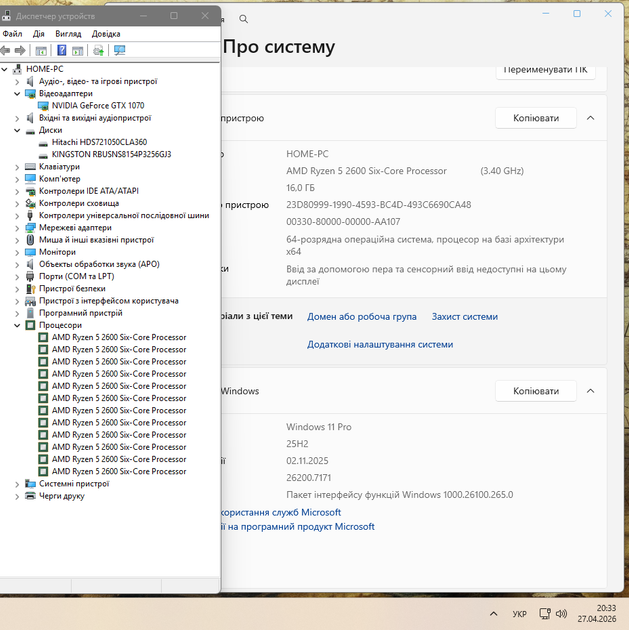This screenshot has height=630, width=629.
Task: Show hidden tray icons chevron
Action: click(494, 614)
